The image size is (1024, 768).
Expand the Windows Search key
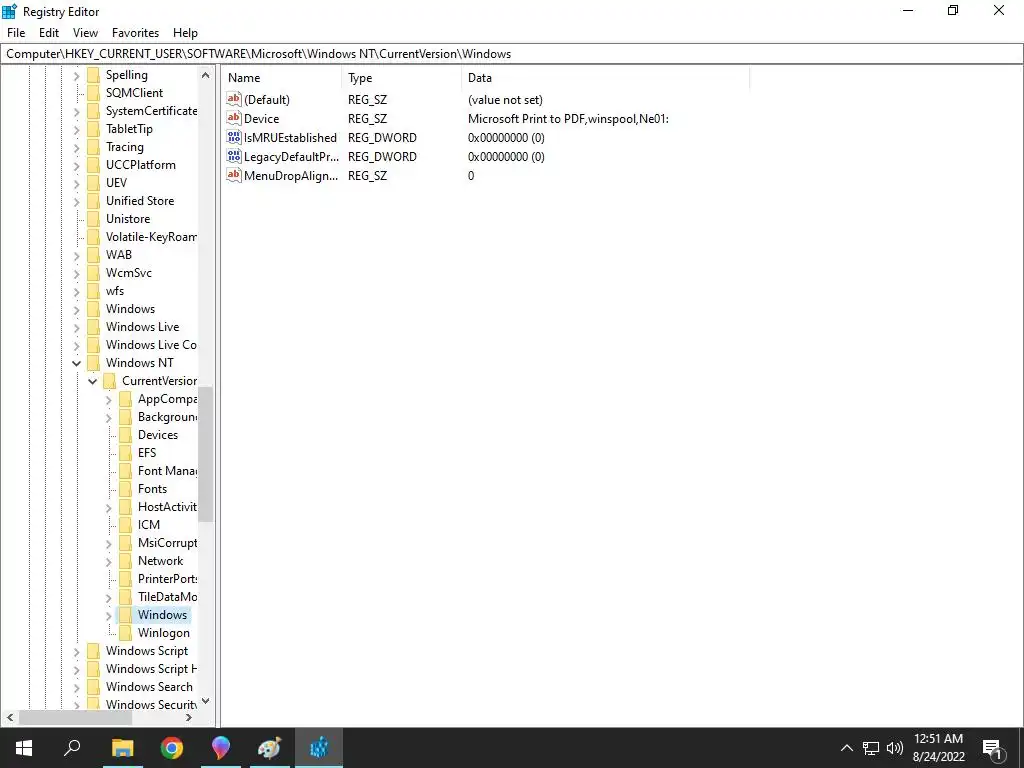pos(76,688)
